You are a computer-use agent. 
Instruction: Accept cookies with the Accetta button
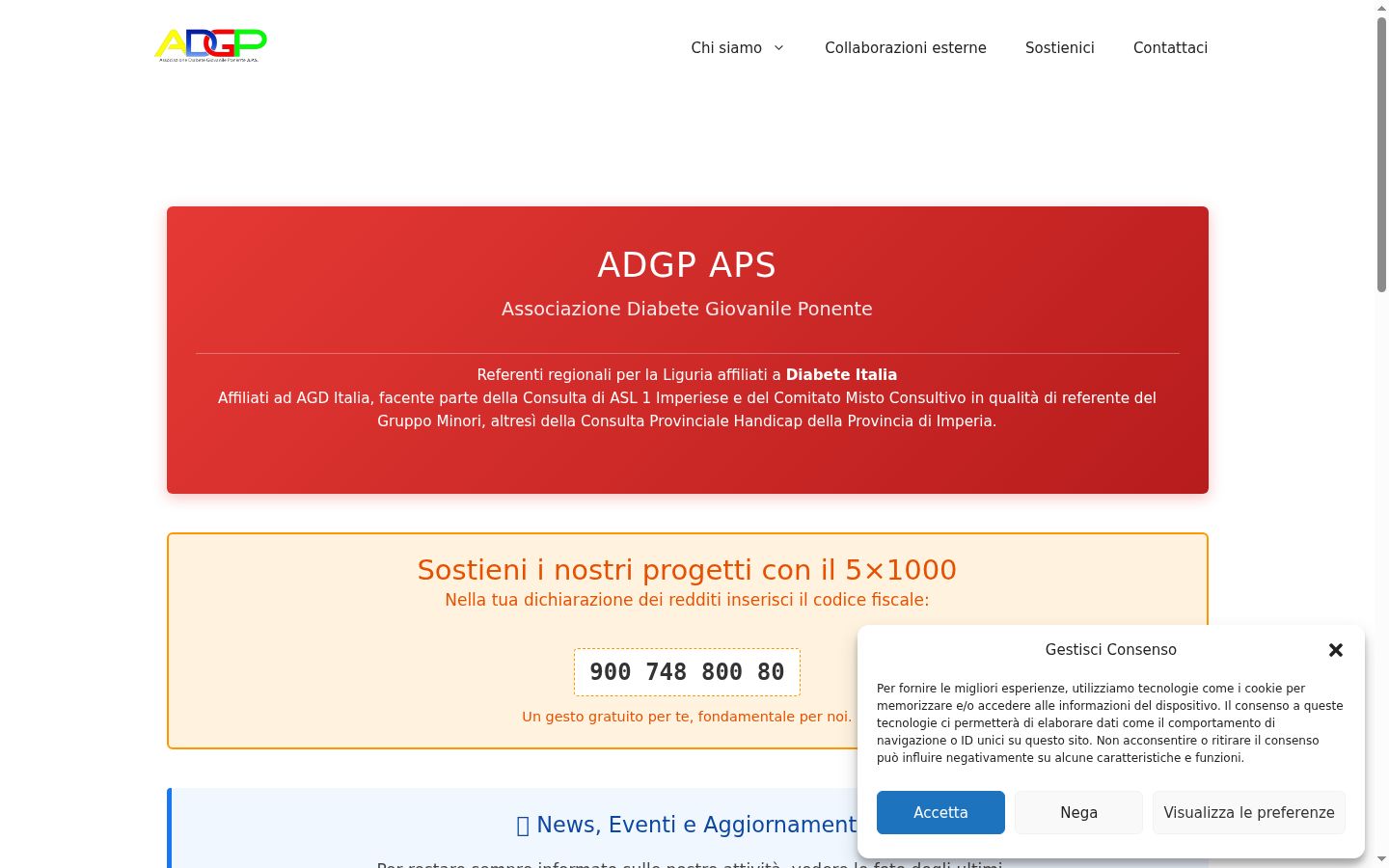[940, 812]
